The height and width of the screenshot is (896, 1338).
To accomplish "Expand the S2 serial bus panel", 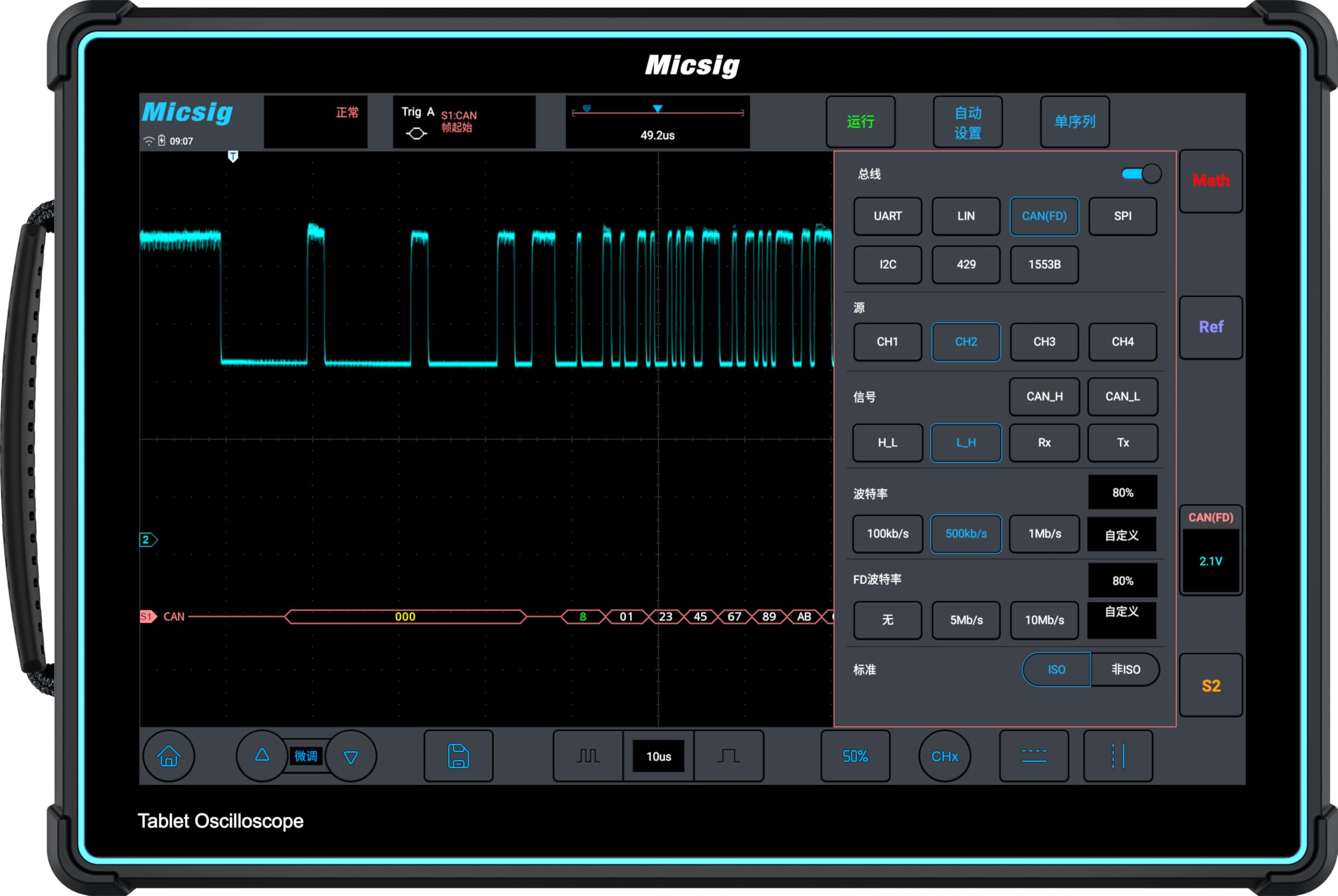I will tap(1211, 685).
